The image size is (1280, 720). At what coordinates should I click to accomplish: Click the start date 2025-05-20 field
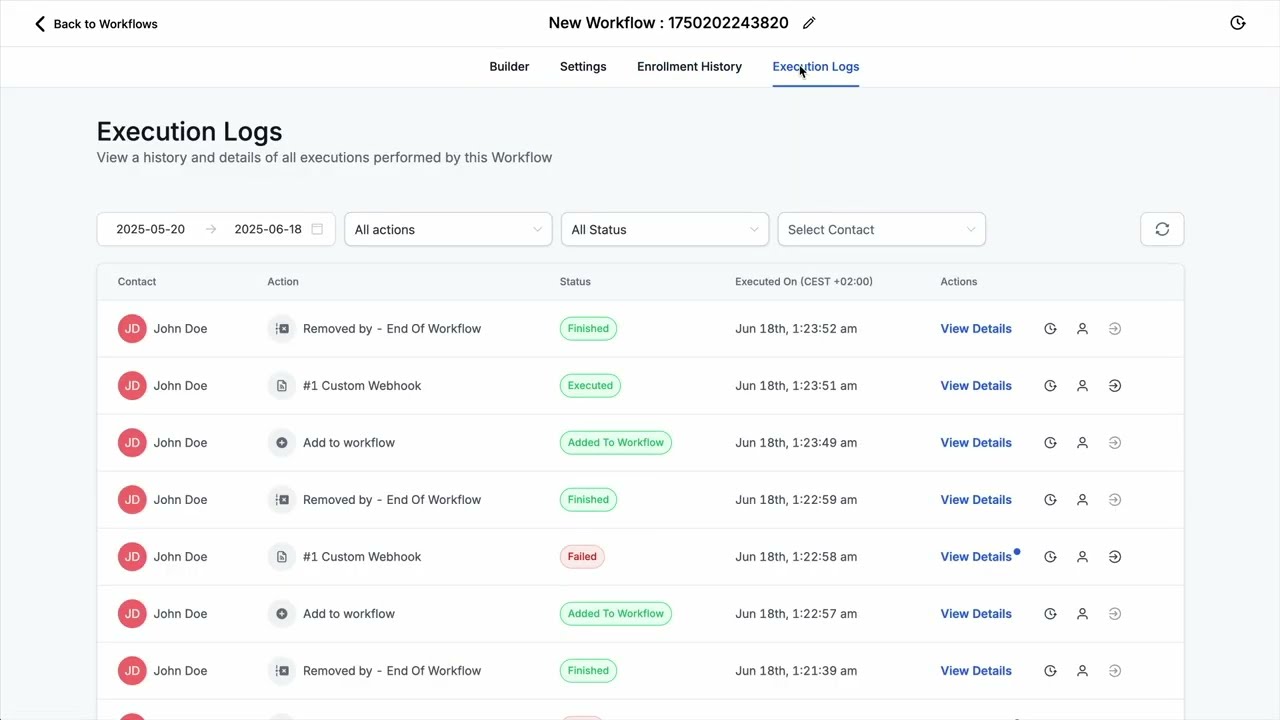pos(151,229)
